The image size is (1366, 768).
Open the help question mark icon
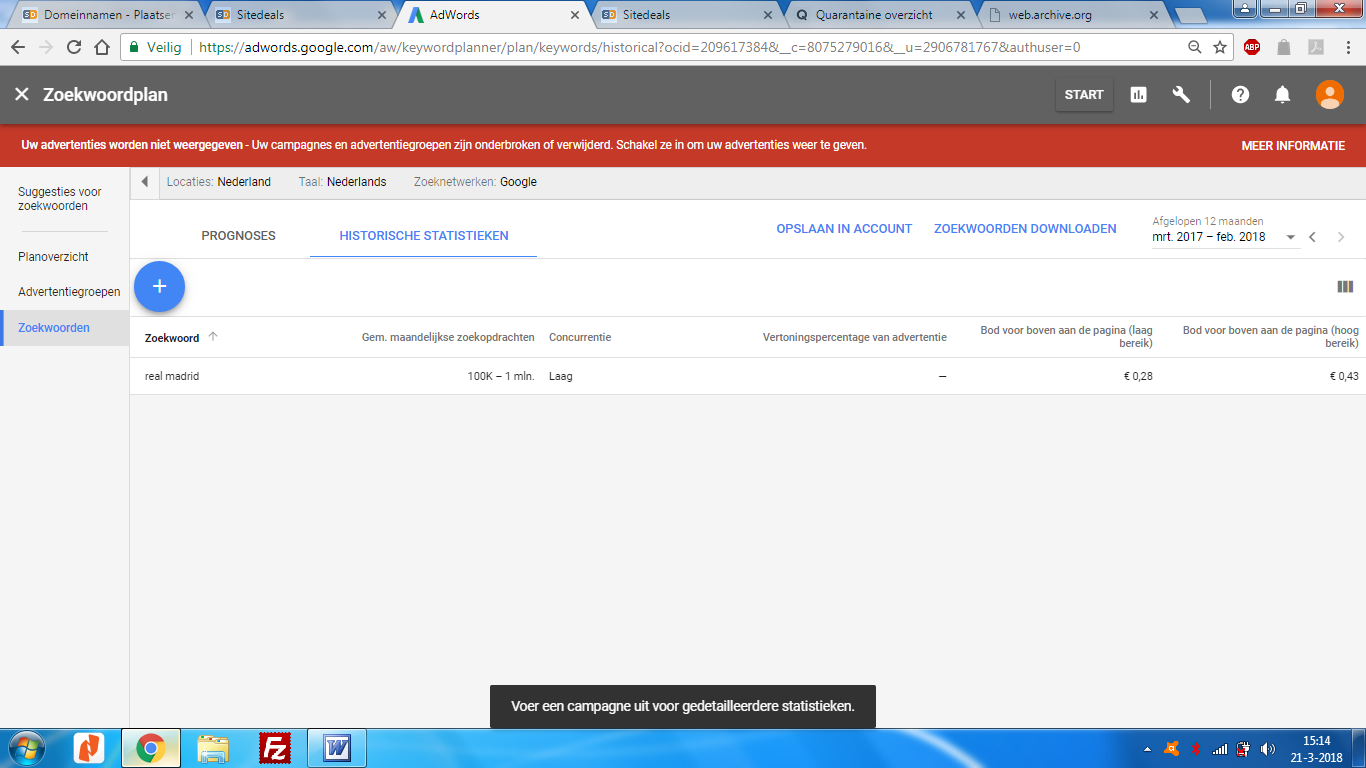point(1240,95)
